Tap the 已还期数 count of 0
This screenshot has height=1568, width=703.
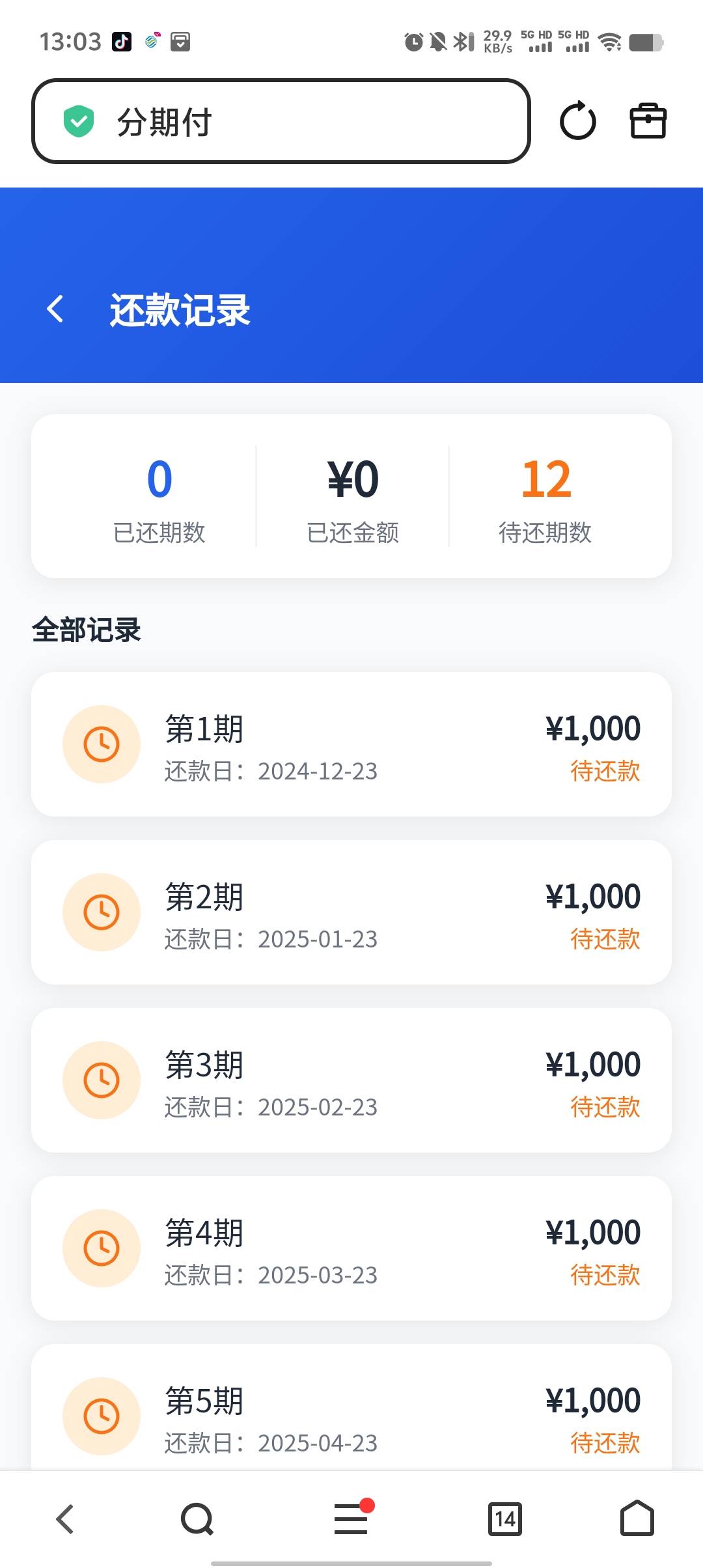pos(159,480)
